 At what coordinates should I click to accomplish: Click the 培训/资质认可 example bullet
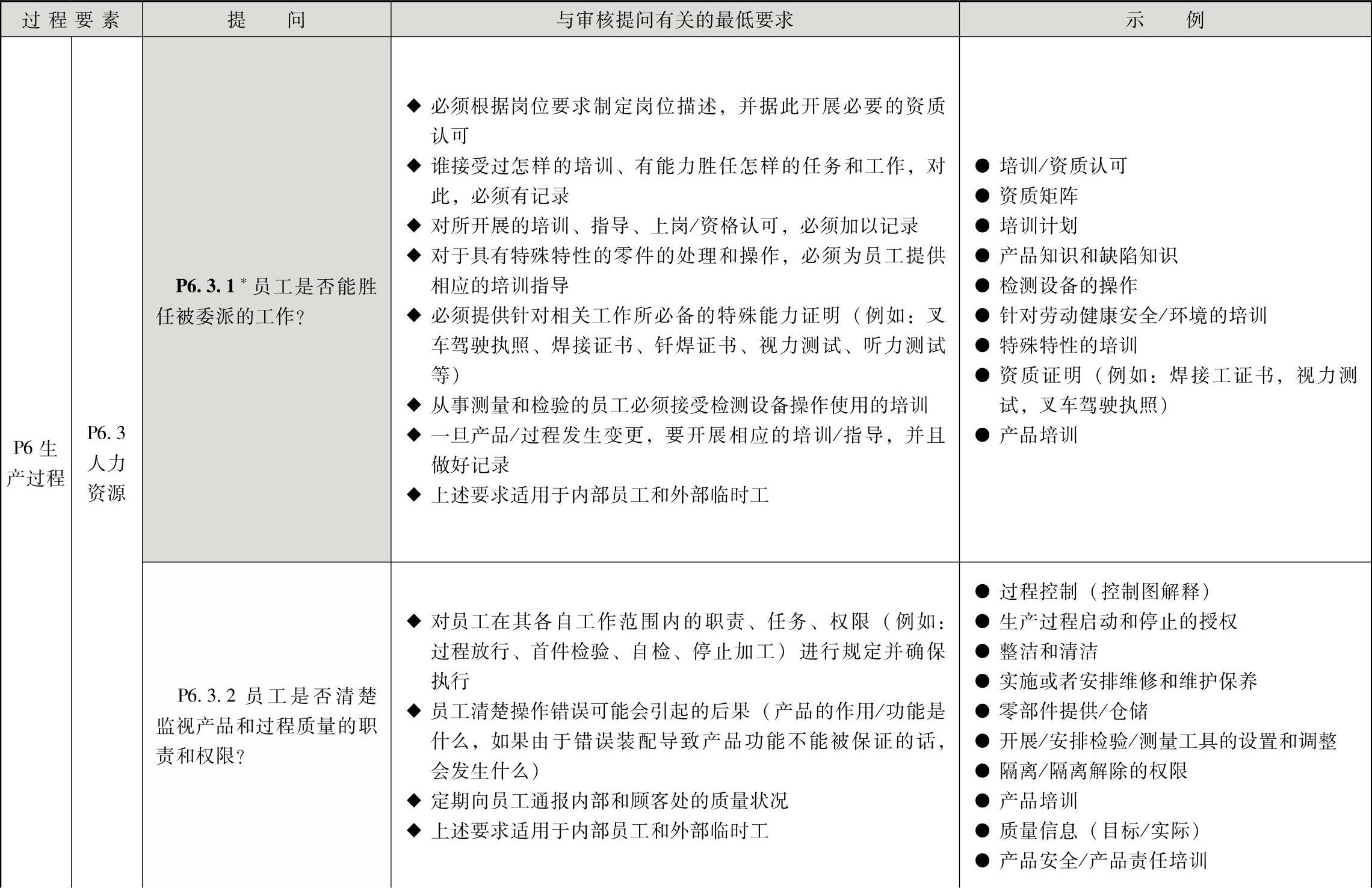[1062, 165]
